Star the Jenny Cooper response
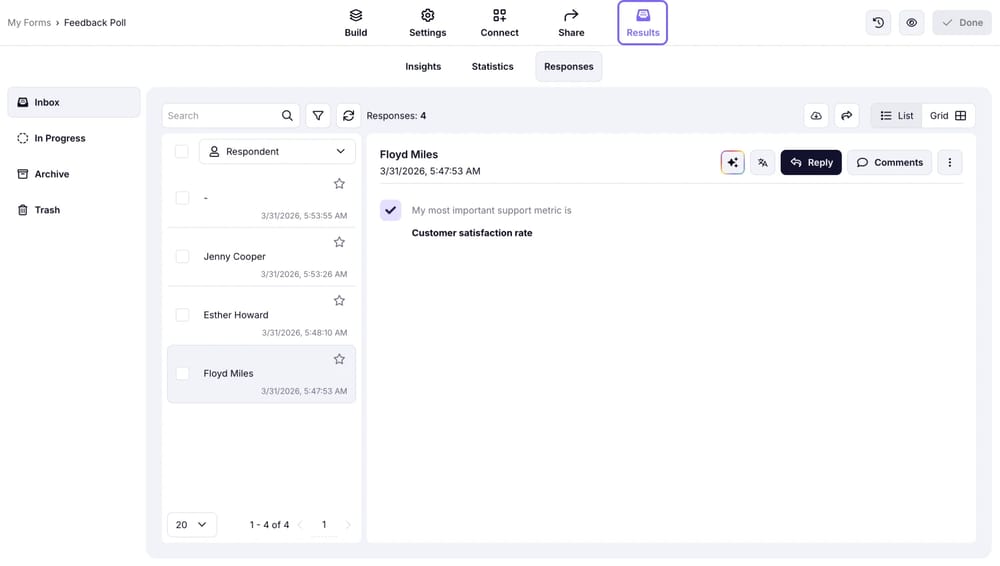This screenshot has height=566, width=1000. [339, 242]
